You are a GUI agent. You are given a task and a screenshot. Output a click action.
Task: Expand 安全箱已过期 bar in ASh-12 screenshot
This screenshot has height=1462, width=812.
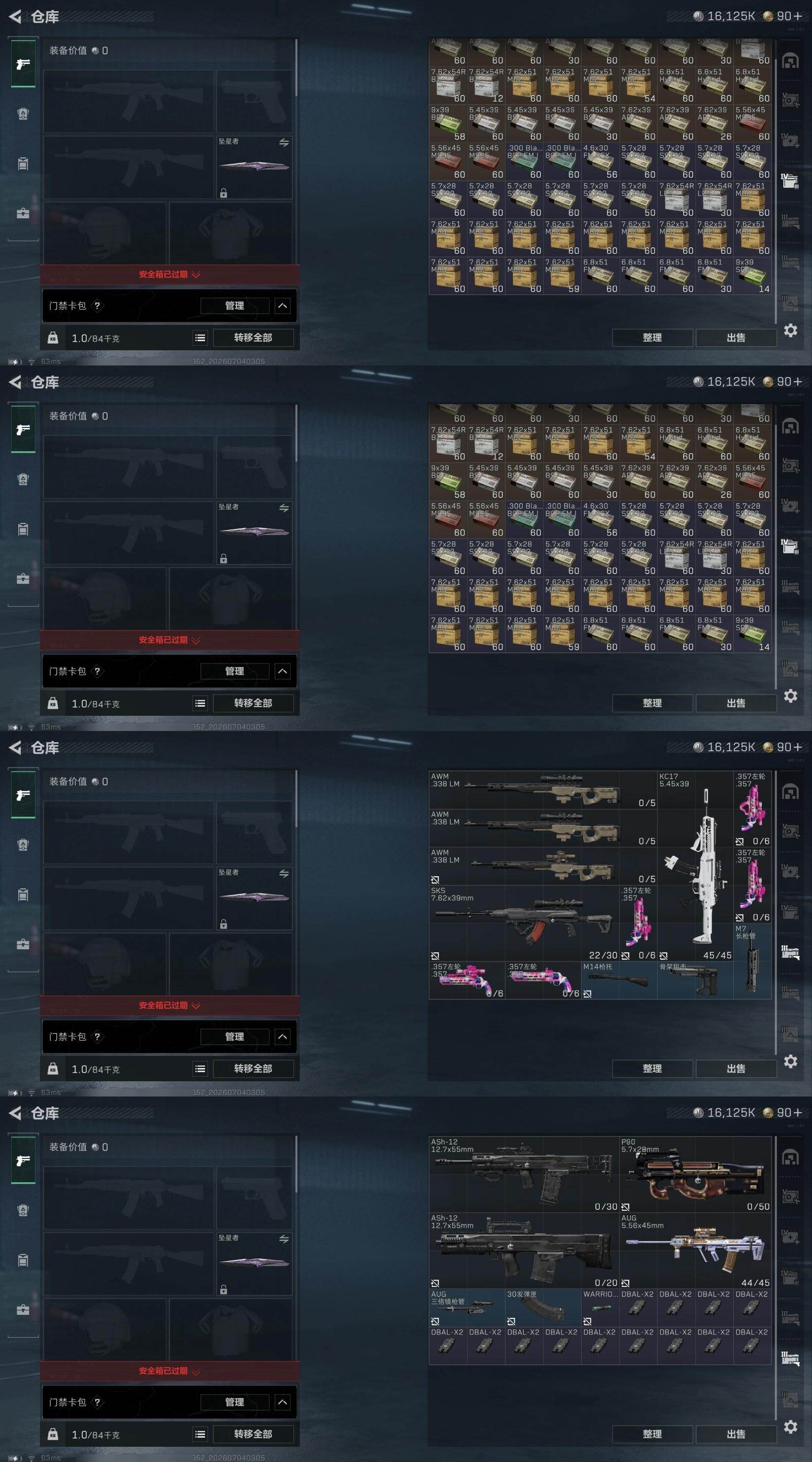click(170, 1371)
